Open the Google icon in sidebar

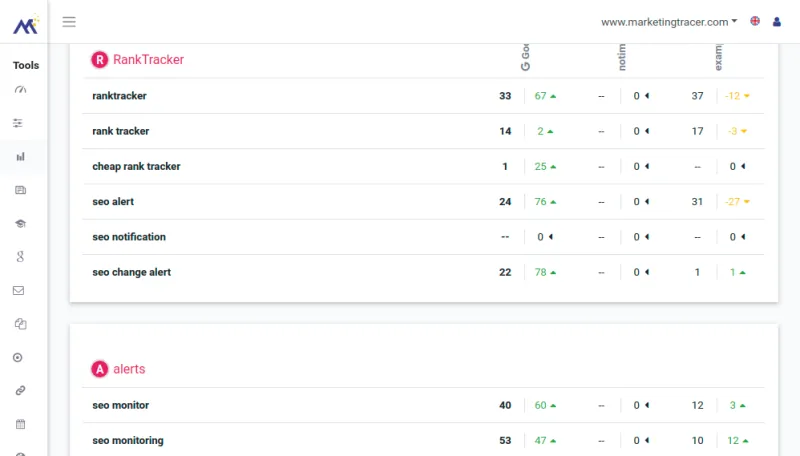(x=20, y=257)
